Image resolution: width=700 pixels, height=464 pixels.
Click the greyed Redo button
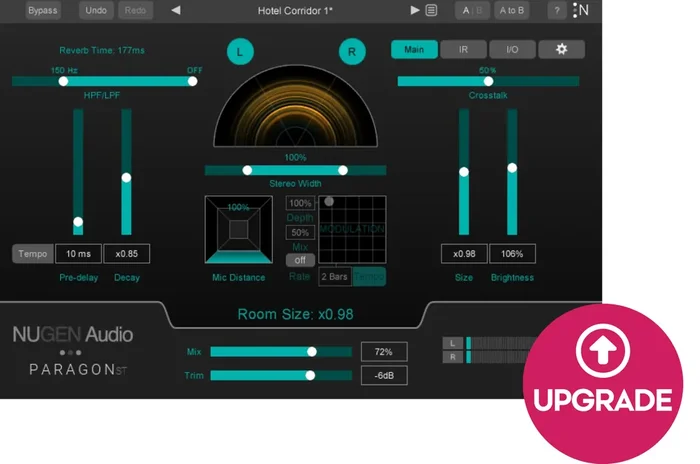click(135, 10)
